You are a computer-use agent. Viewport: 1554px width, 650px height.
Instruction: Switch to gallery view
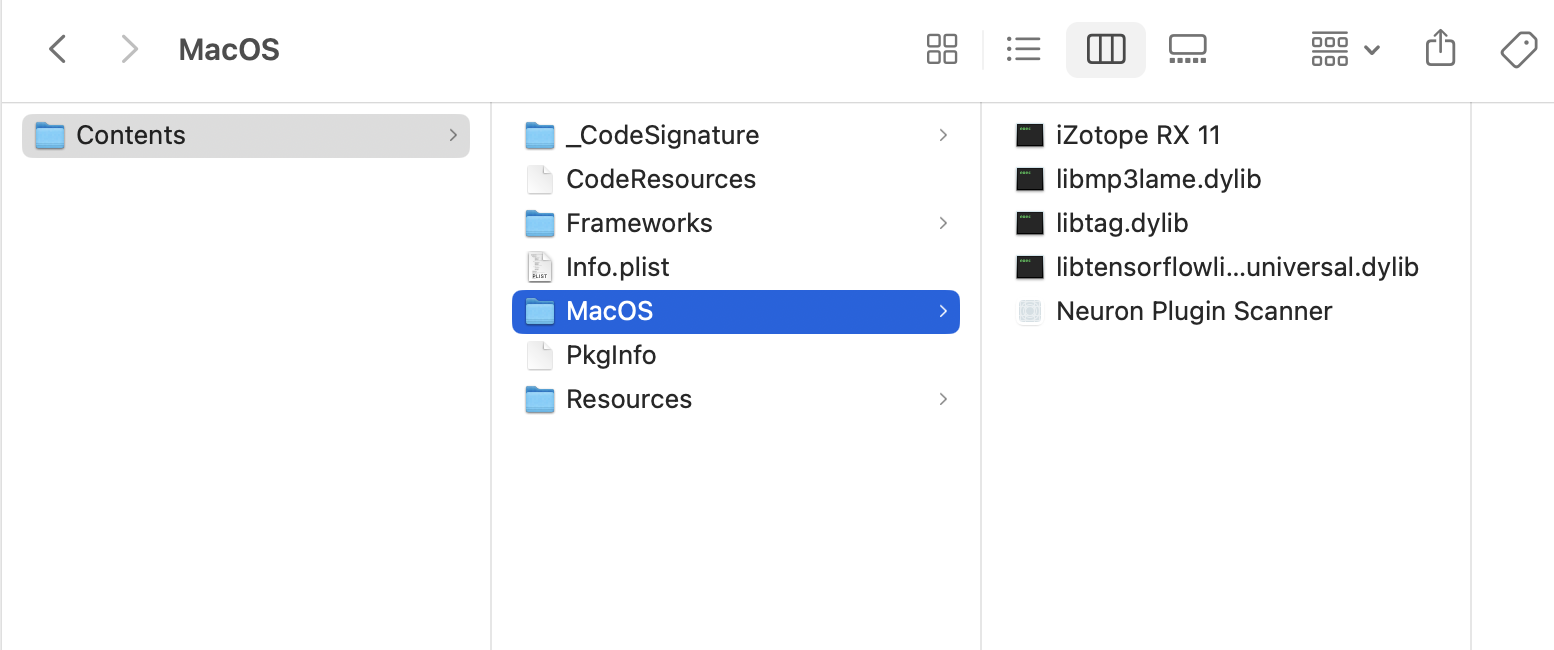pyautogui.click(x=1187, y=49)
